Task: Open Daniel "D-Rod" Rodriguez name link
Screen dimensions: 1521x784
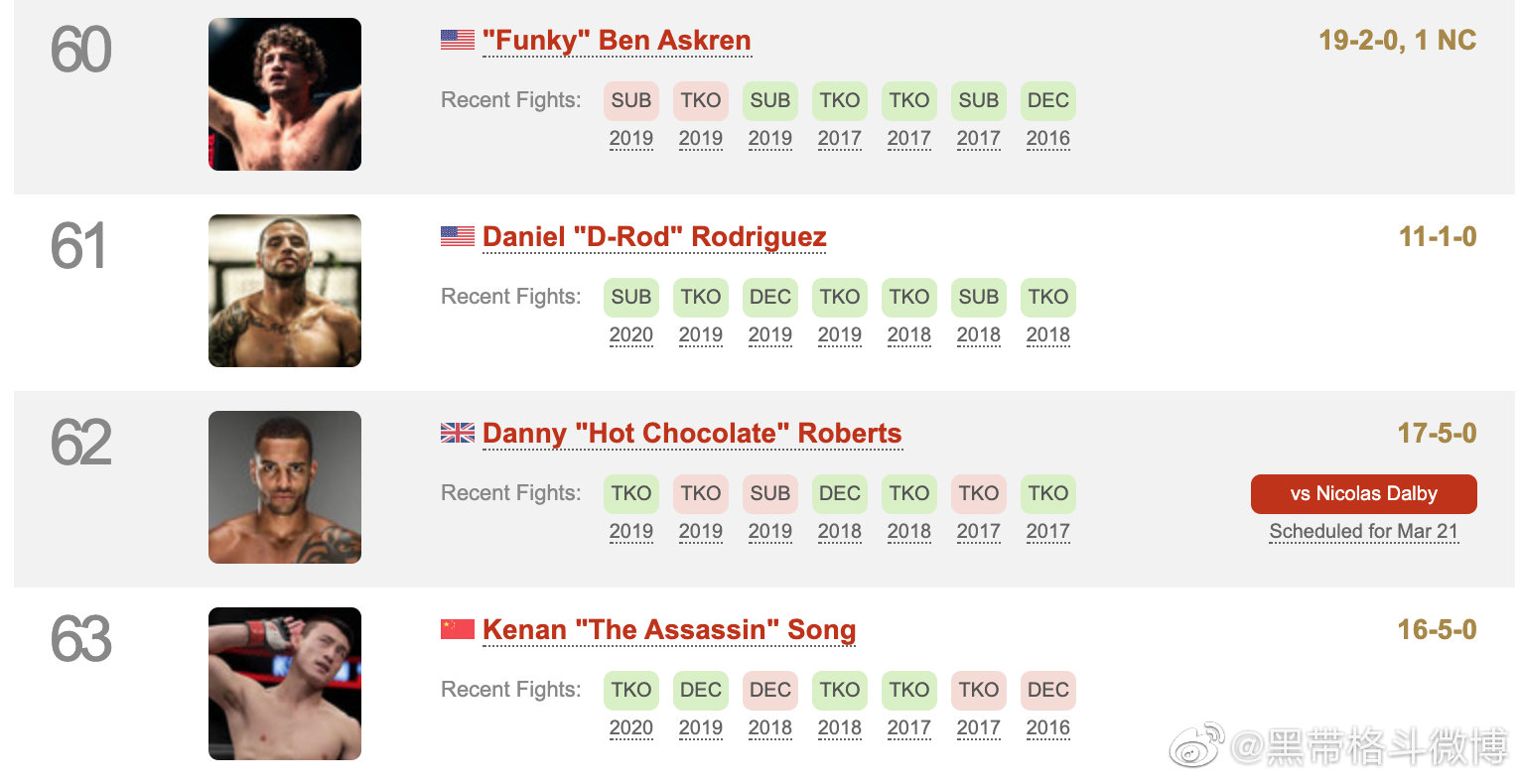Action: 654,237
